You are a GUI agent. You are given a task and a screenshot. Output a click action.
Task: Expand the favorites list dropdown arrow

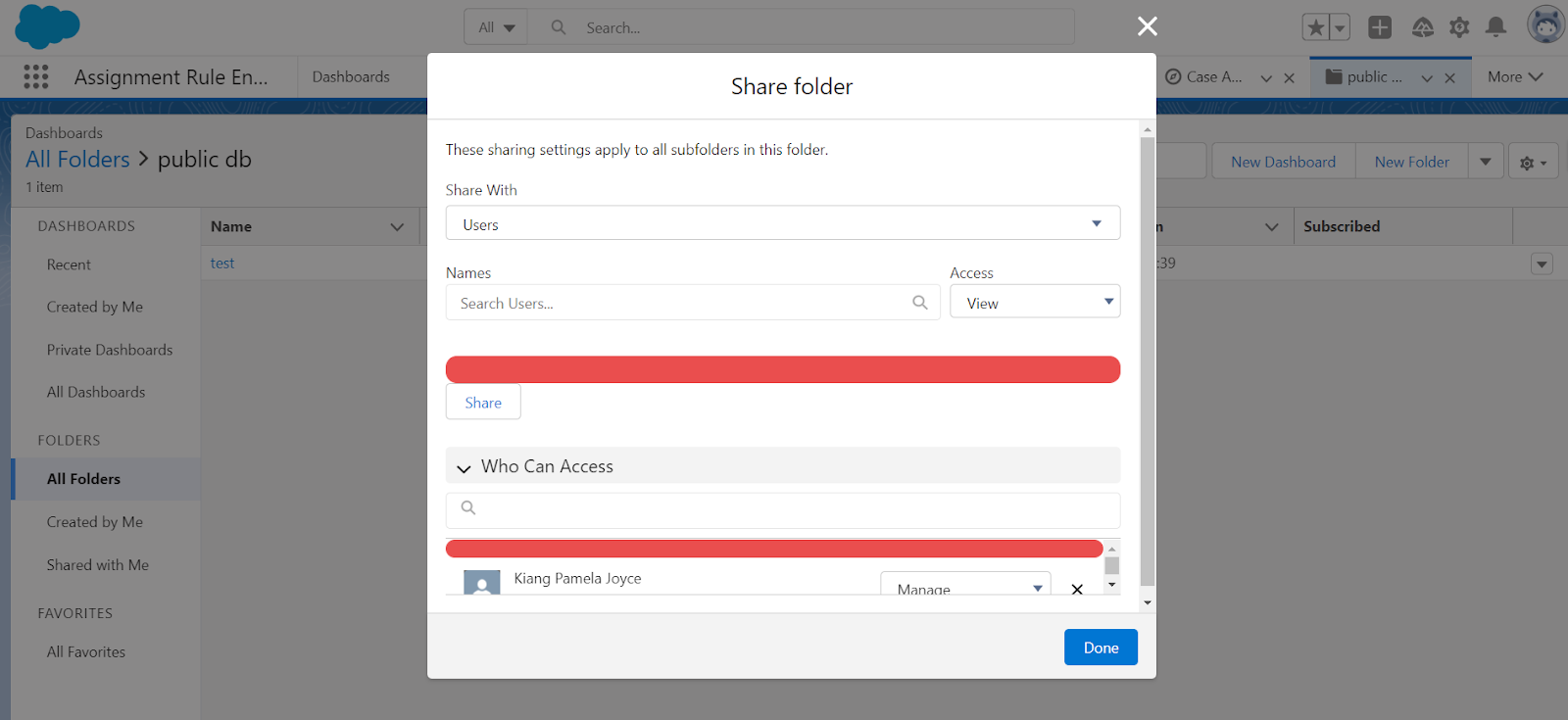coord(1340,27)
